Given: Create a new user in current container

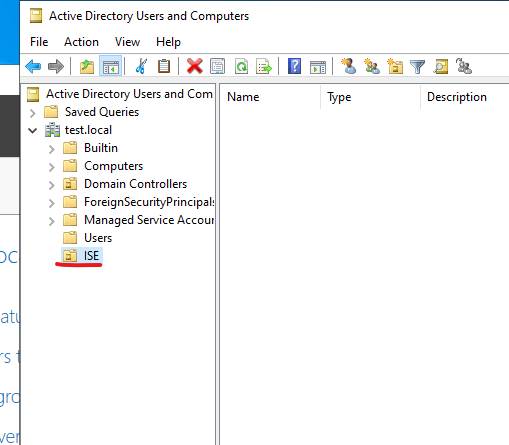Looking at the screenshot, I should (x=349, y=66).
